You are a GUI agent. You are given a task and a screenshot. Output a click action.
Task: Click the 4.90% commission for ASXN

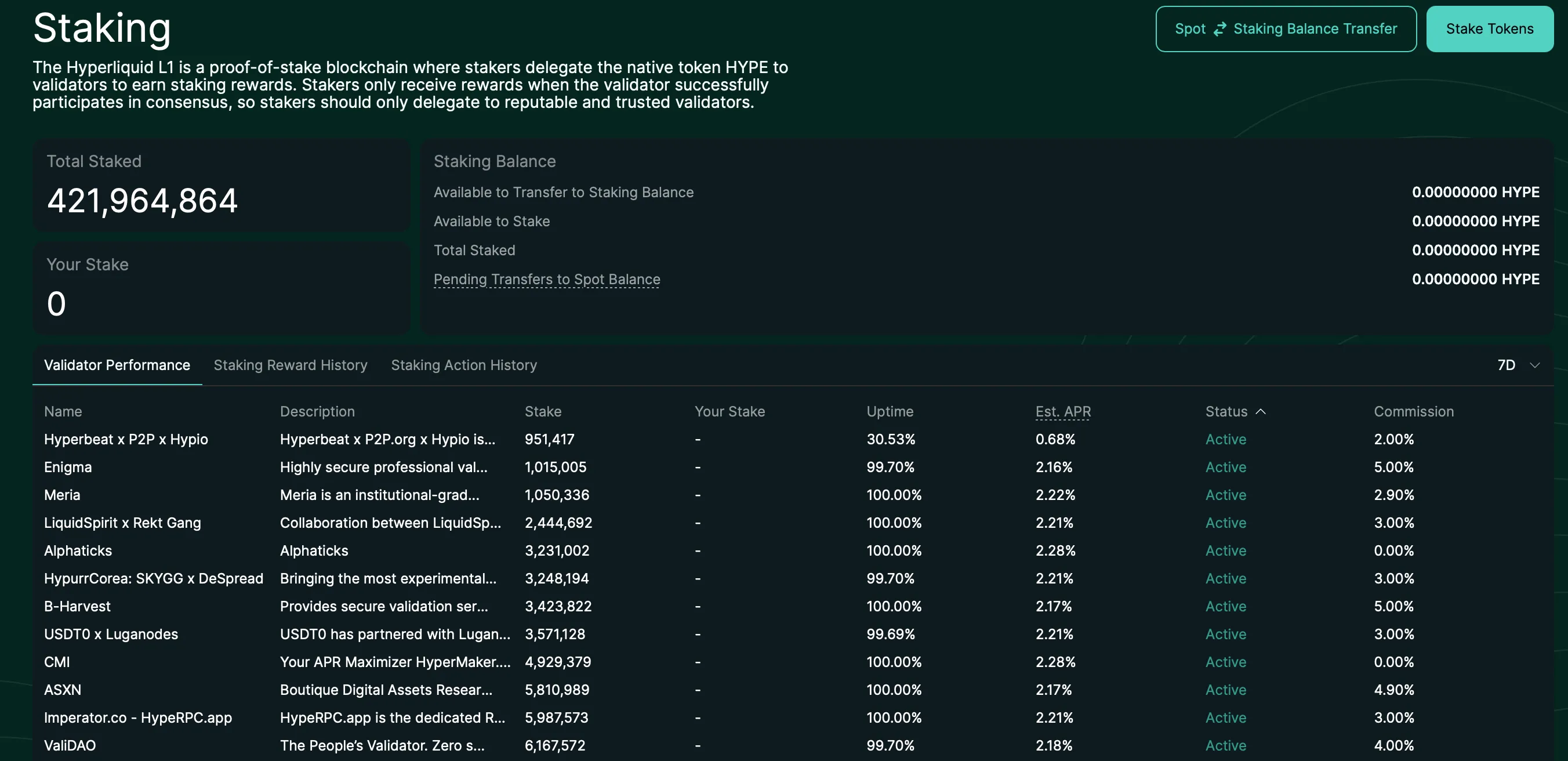[1394, 690]
